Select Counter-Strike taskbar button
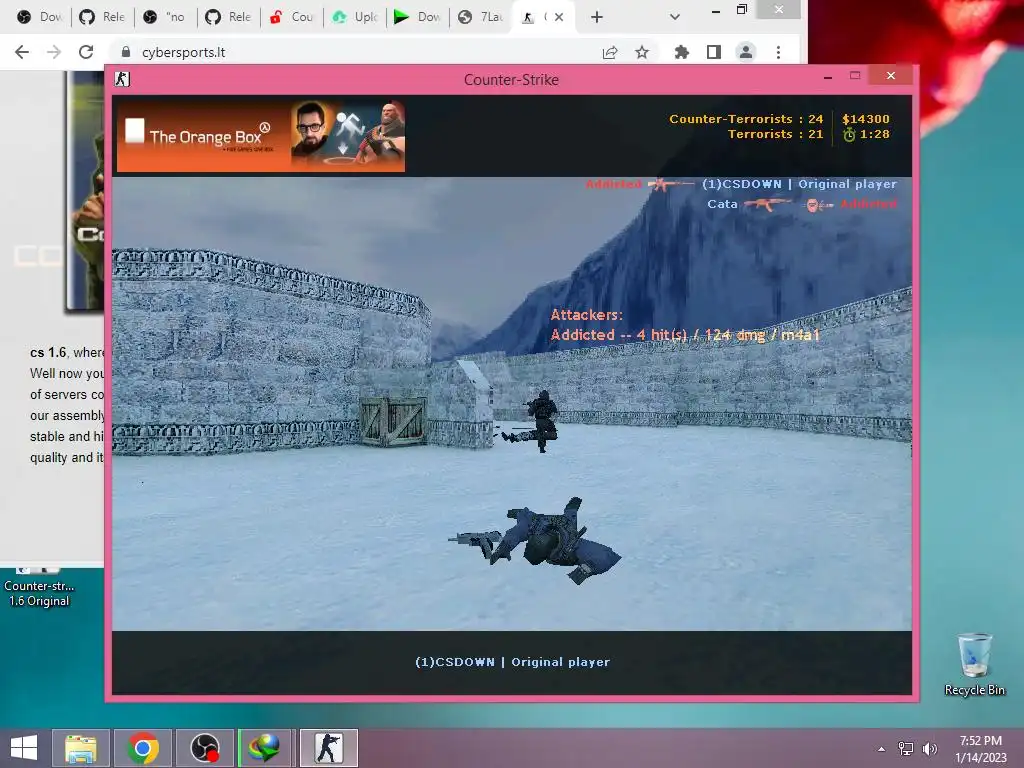This screenshot has width=1024, height=768. click(328, 748)
